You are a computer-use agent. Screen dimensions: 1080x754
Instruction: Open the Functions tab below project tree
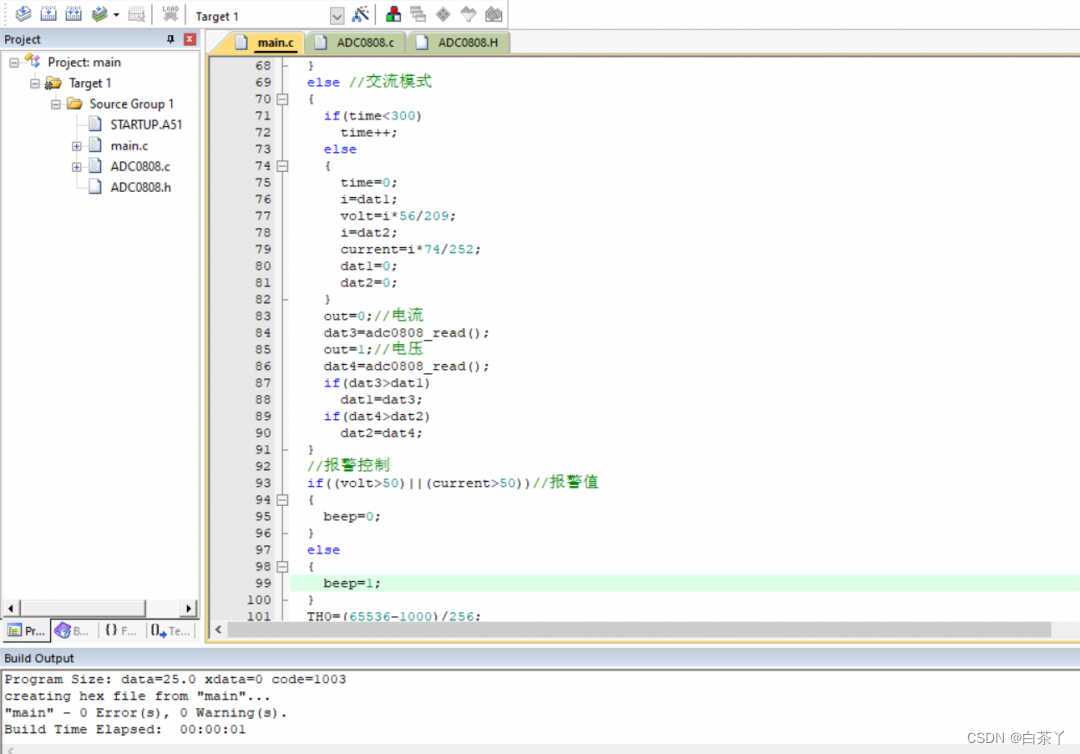point(121,631)
